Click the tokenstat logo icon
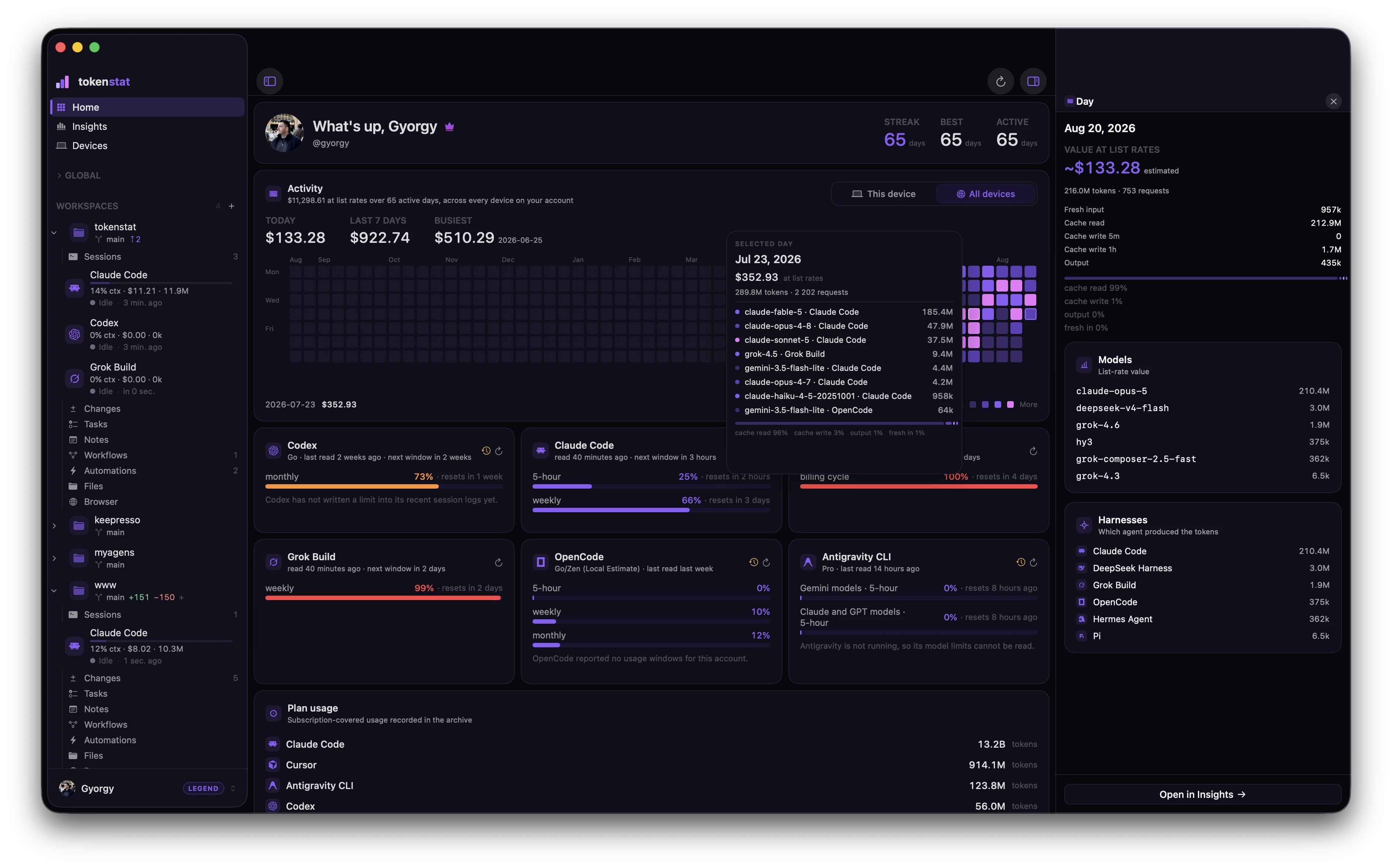Viewport: 1392px width, 868px height. coord(63,82)
